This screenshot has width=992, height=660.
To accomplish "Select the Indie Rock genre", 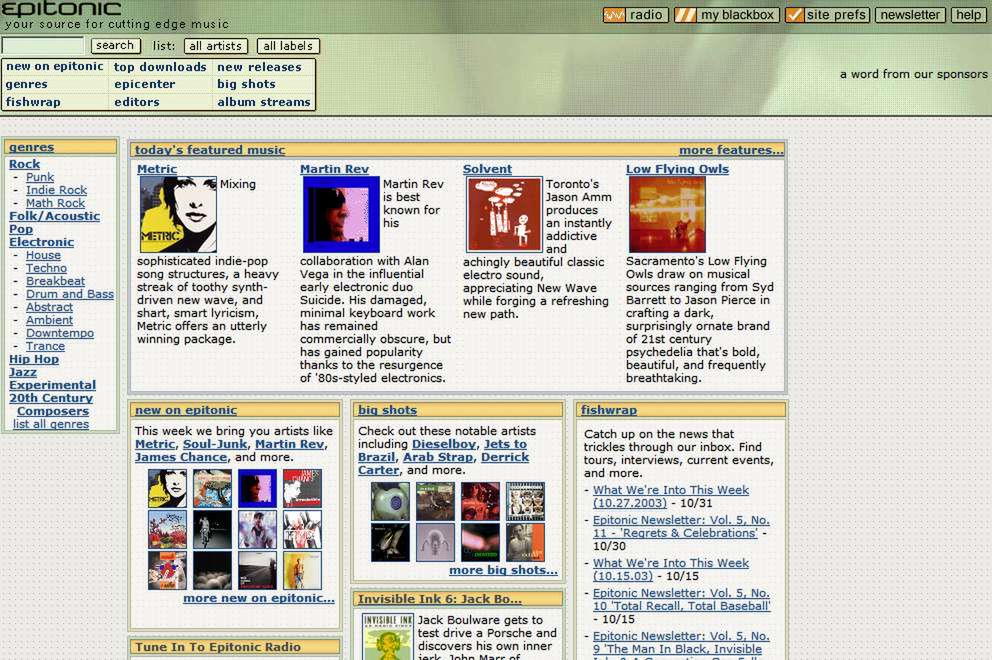I will (56, 190).
